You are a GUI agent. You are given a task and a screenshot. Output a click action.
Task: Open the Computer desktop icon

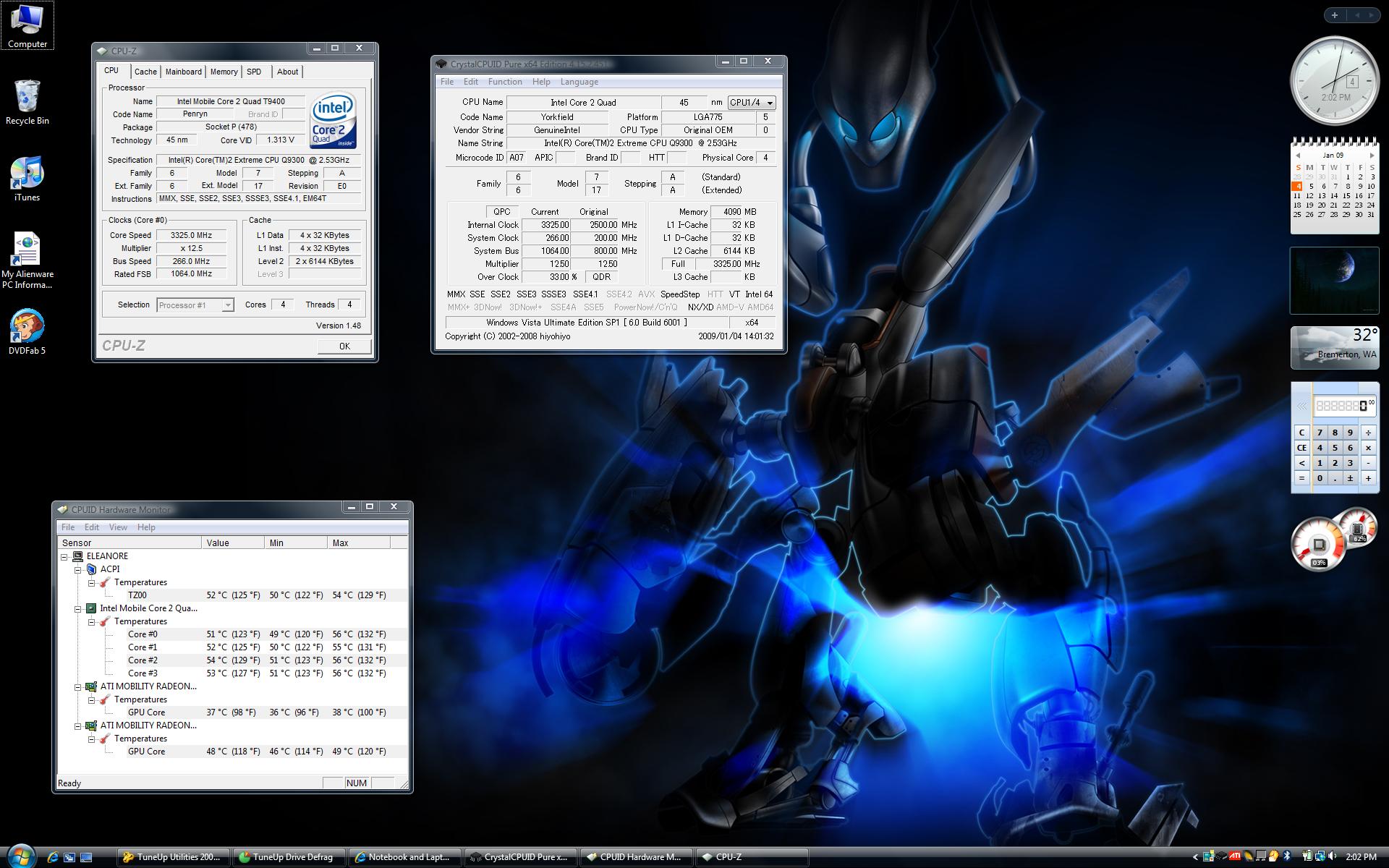coord(27,25)
